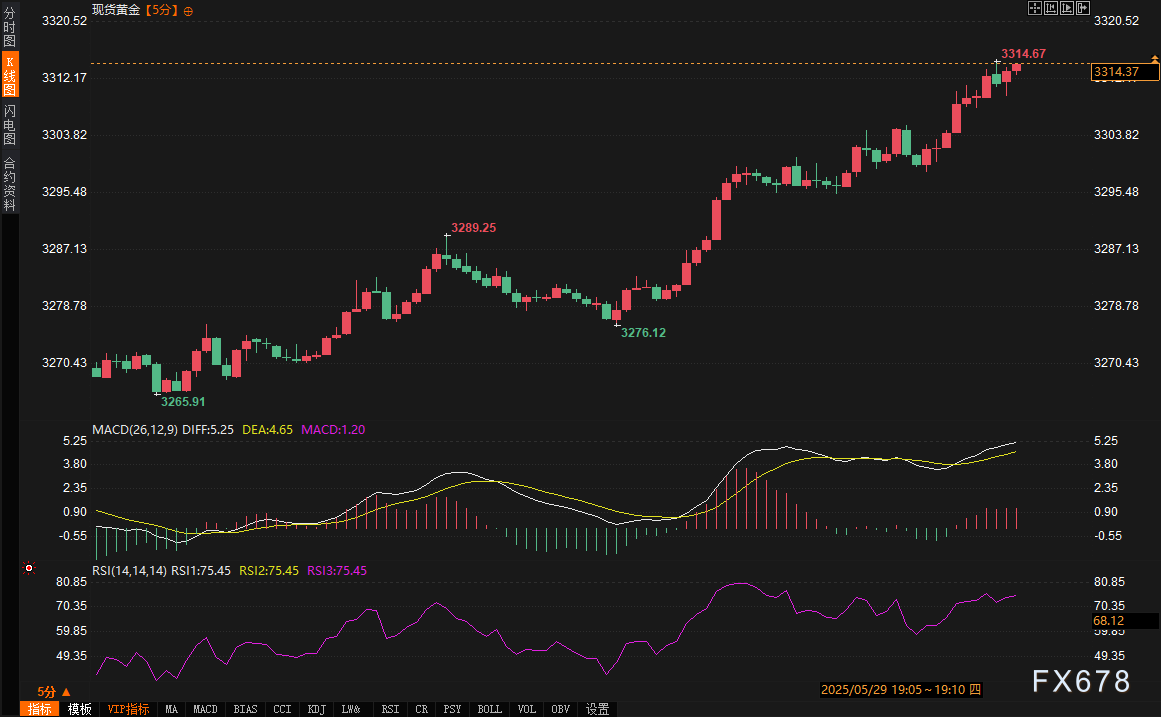Viewport: 1161px width, 717px height.
Task: Click the orange circle-plus icon beside 现货黄金
Action: (190, 10)
